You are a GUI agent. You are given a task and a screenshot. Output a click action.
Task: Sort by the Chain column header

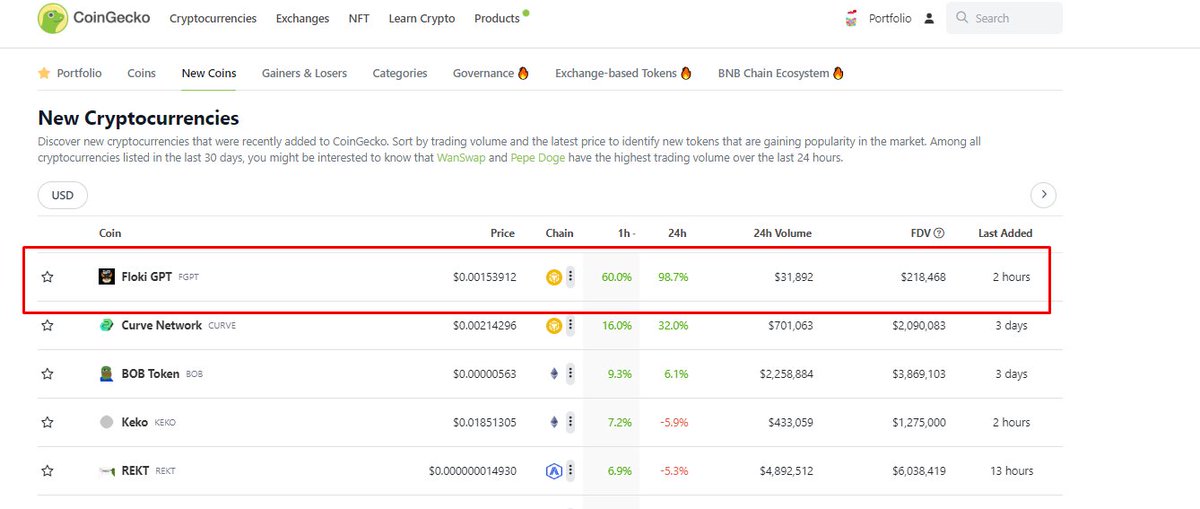560,233
